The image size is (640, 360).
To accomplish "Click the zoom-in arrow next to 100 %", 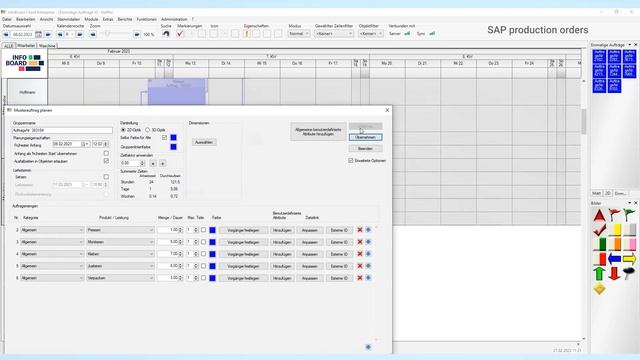I will [x=137, y=34].
